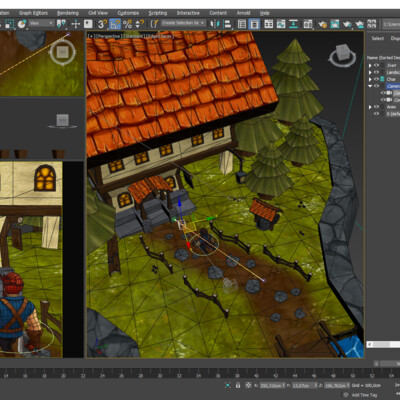The image size is (400, 400).
Task: Click the Add Time Tag button
Action: coord(364,395)
